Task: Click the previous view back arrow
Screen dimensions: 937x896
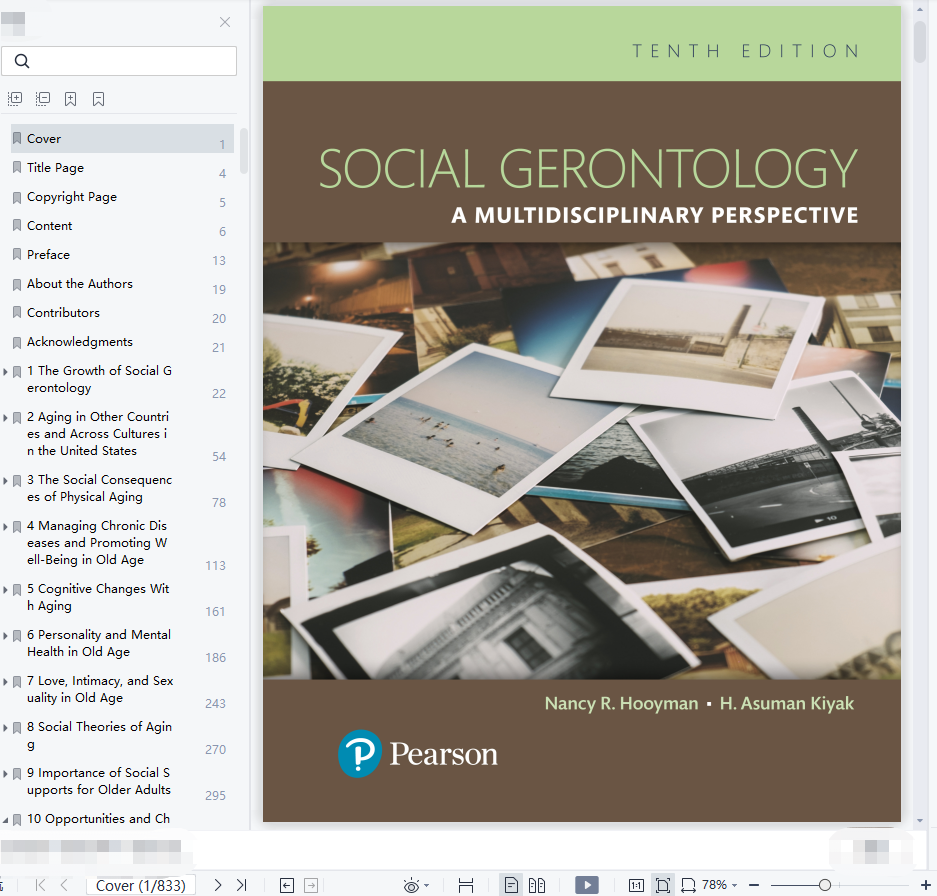Action: (x=287, y=885)
